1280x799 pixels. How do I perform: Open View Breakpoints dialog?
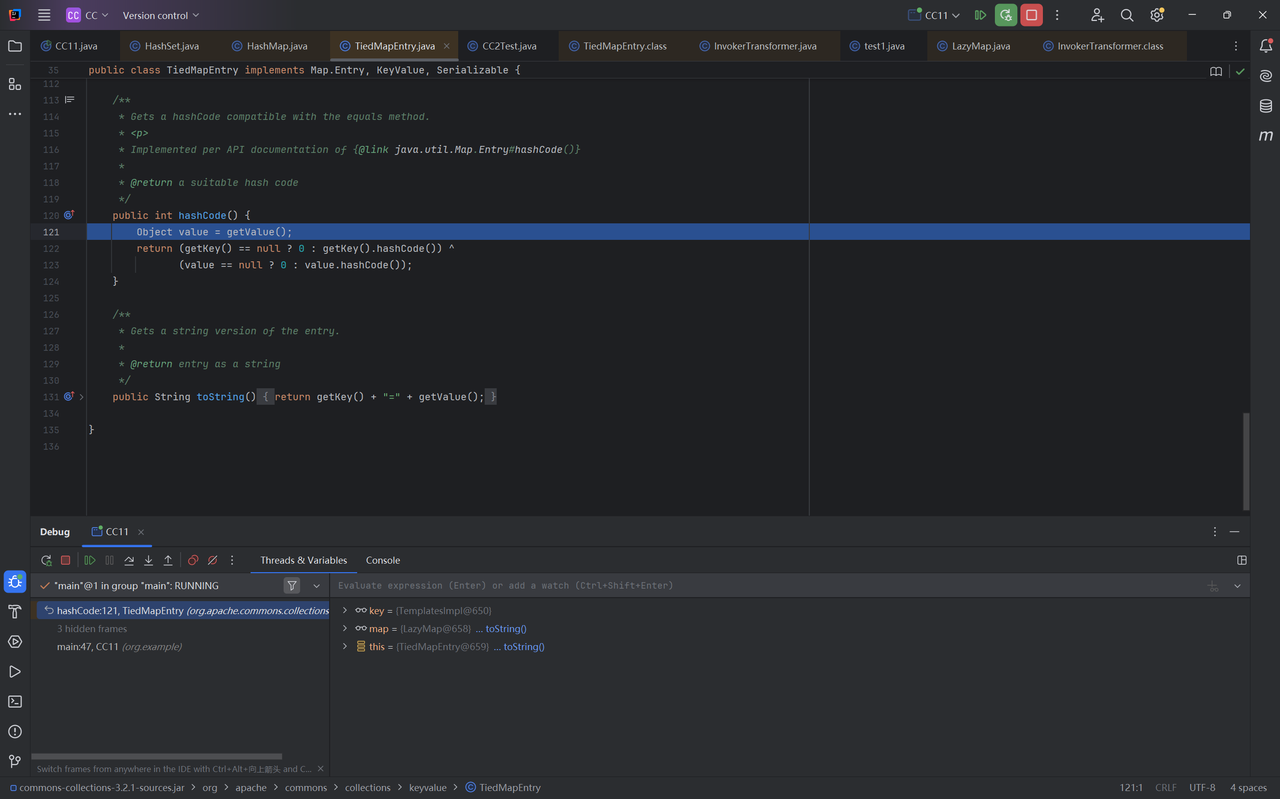point(193,561)
